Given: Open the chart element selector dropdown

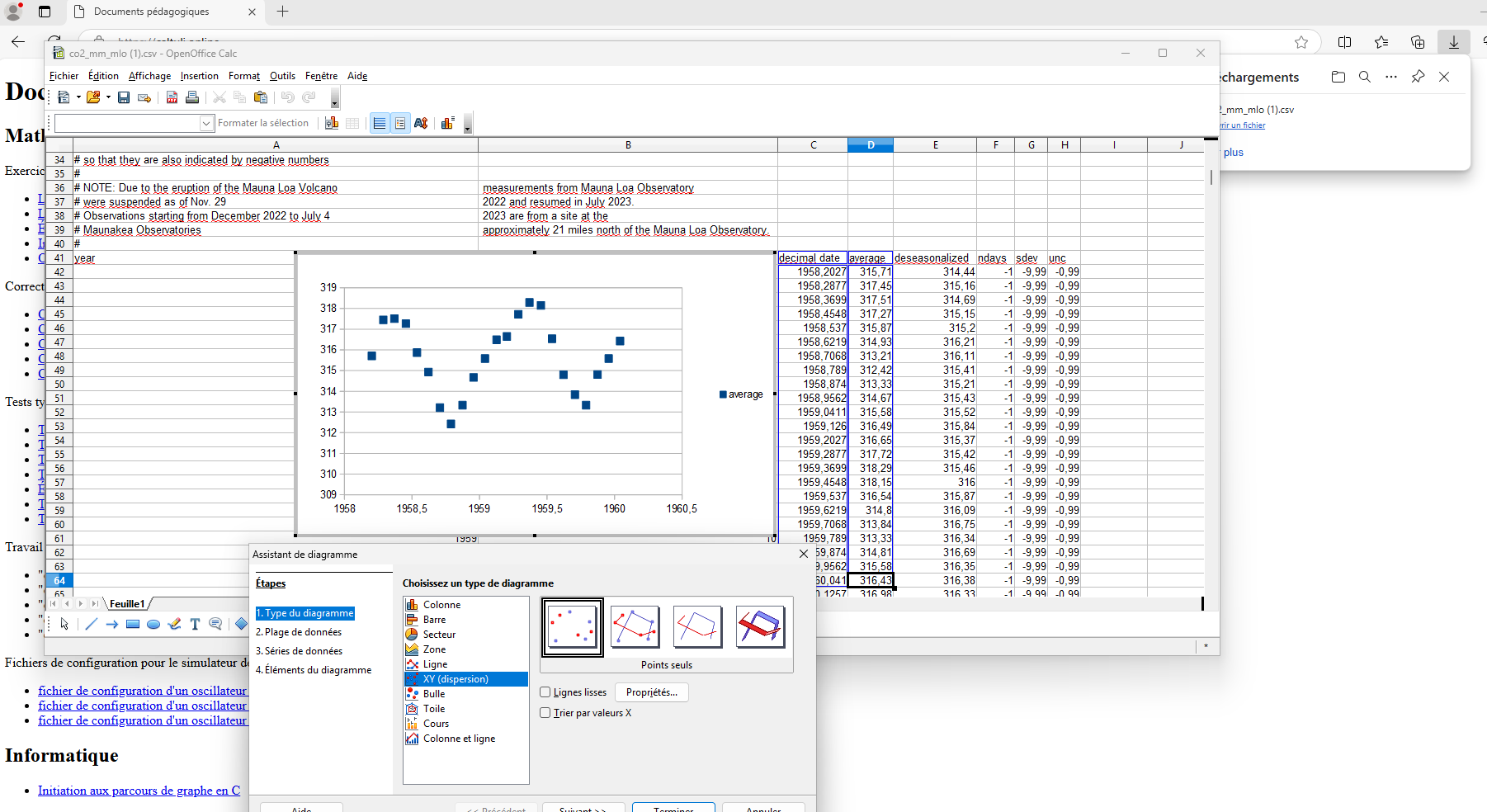Looking at the screenshot, I should click(x=206, y=123).
